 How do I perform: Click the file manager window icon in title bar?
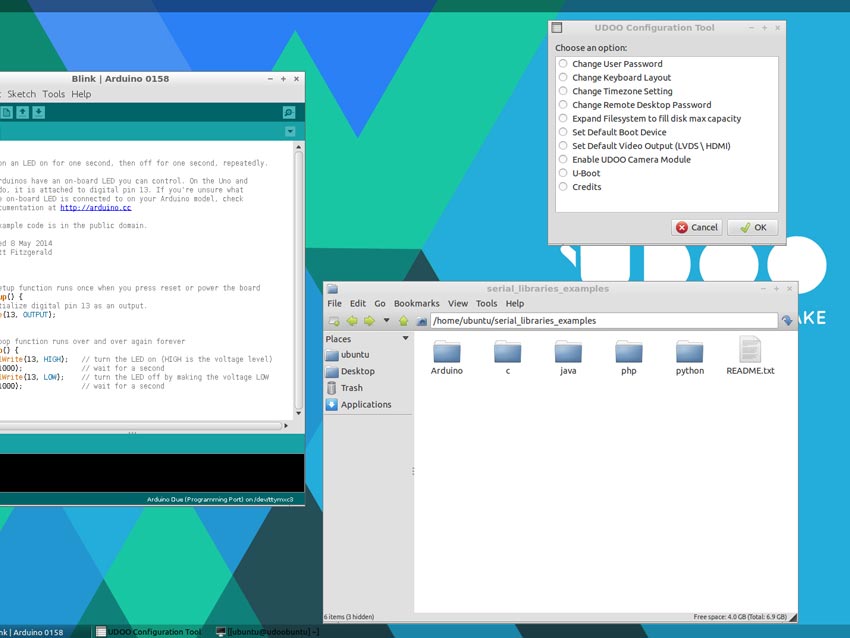tap(332, 289)
